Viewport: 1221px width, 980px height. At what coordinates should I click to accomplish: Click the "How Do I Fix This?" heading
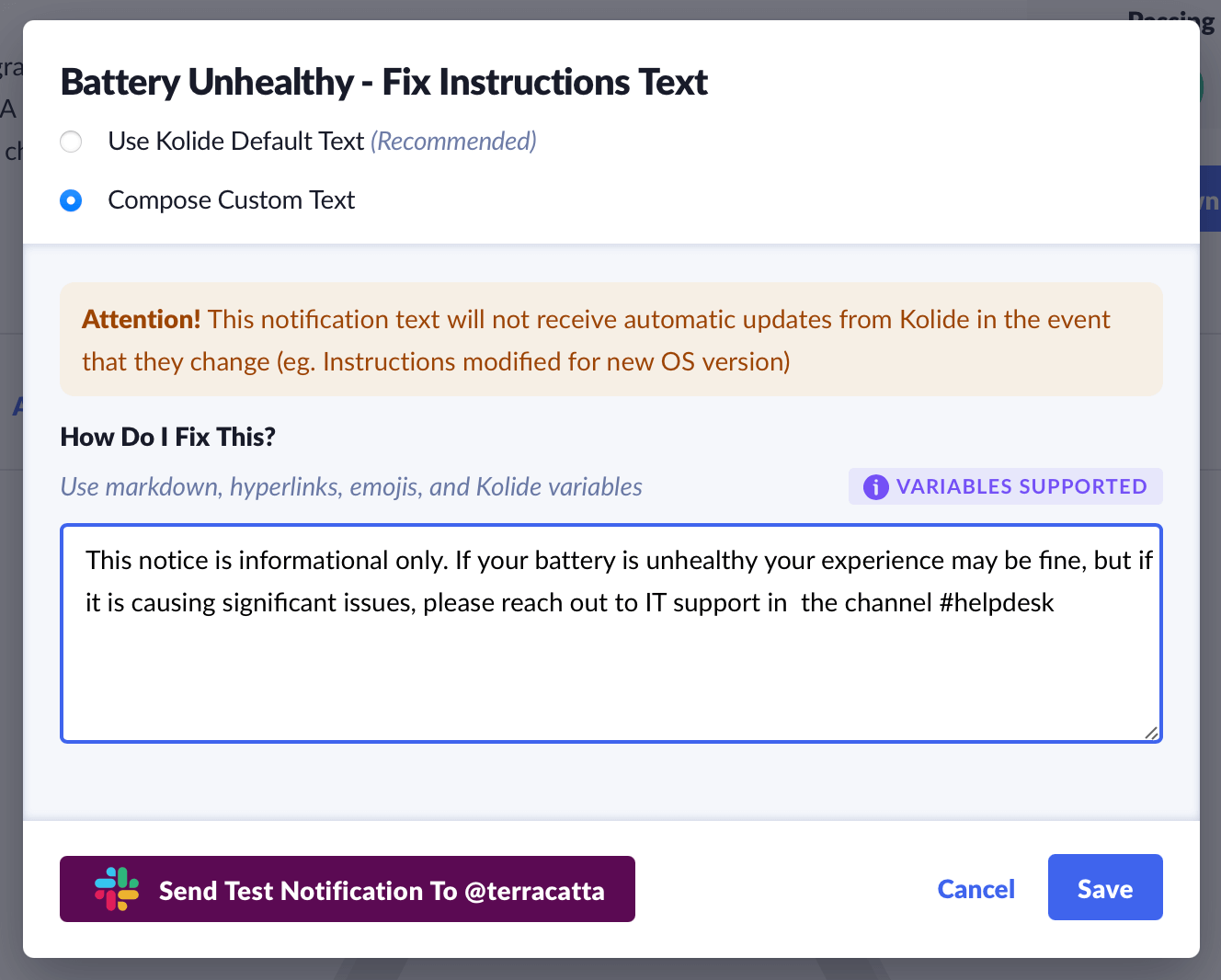(168, 437)
